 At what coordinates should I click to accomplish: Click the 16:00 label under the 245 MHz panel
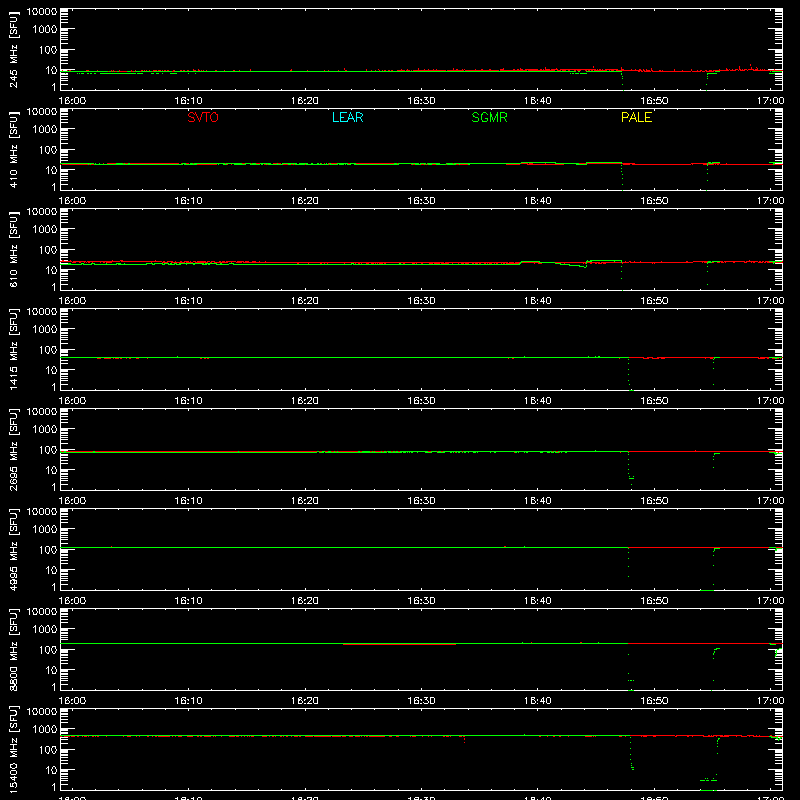coord(72,101)
